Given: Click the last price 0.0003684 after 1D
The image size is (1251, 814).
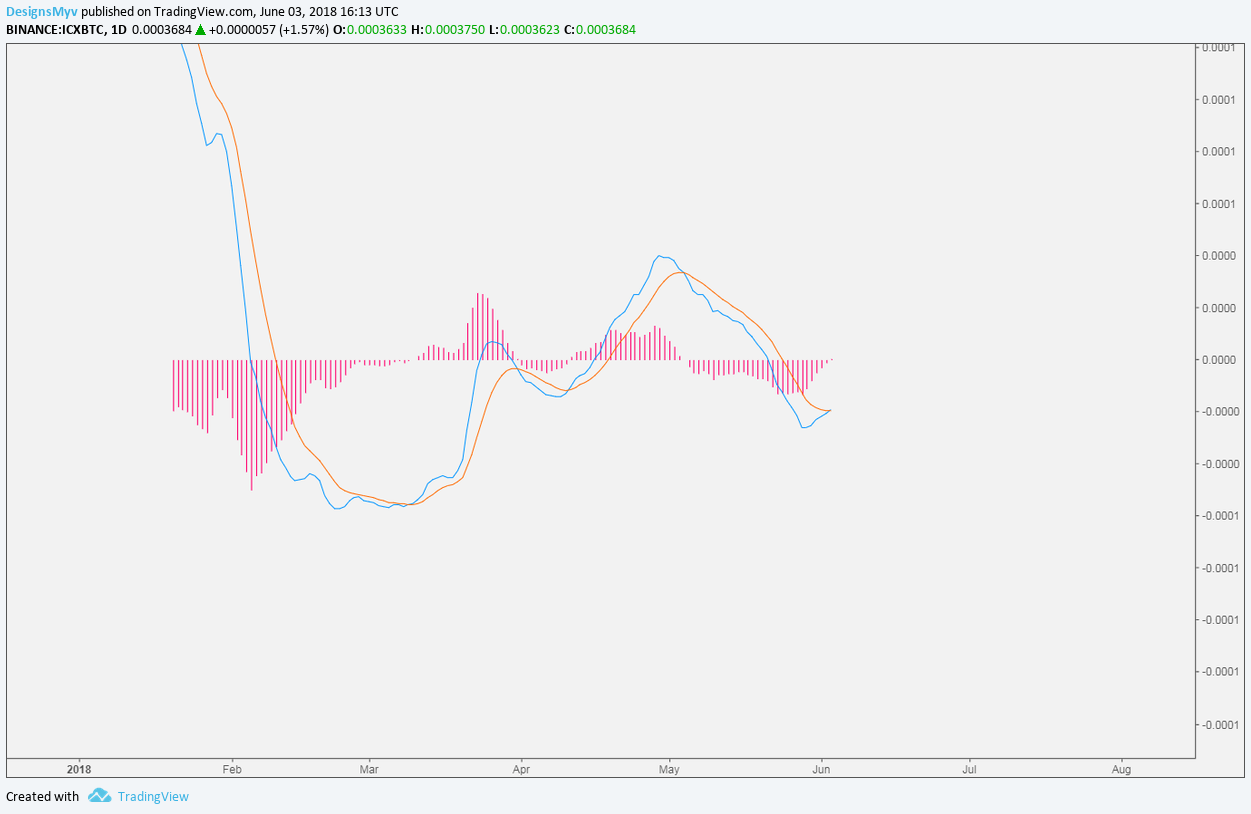Looking at the screenshot, I should [161, 30].
